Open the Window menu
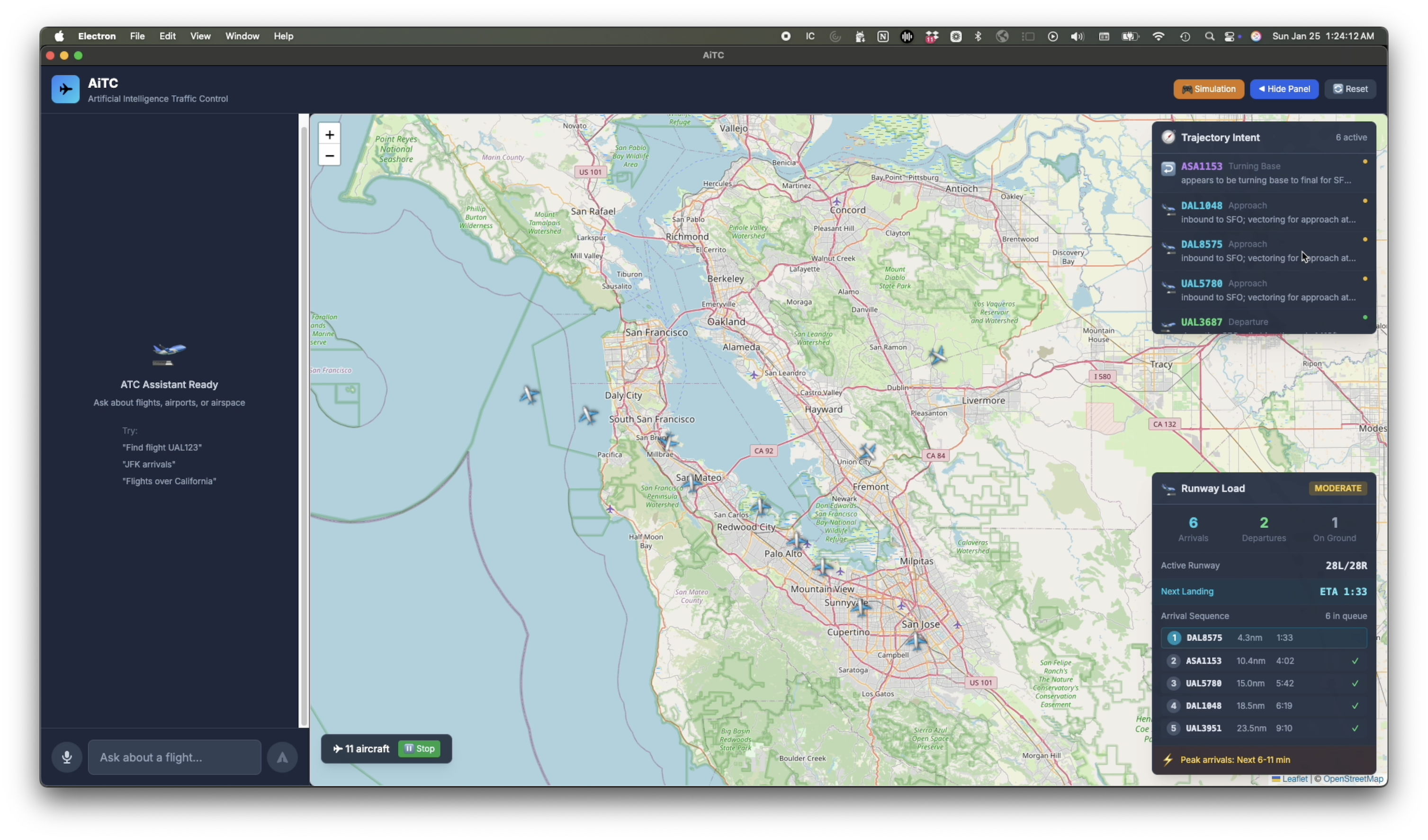 (242, 36)
